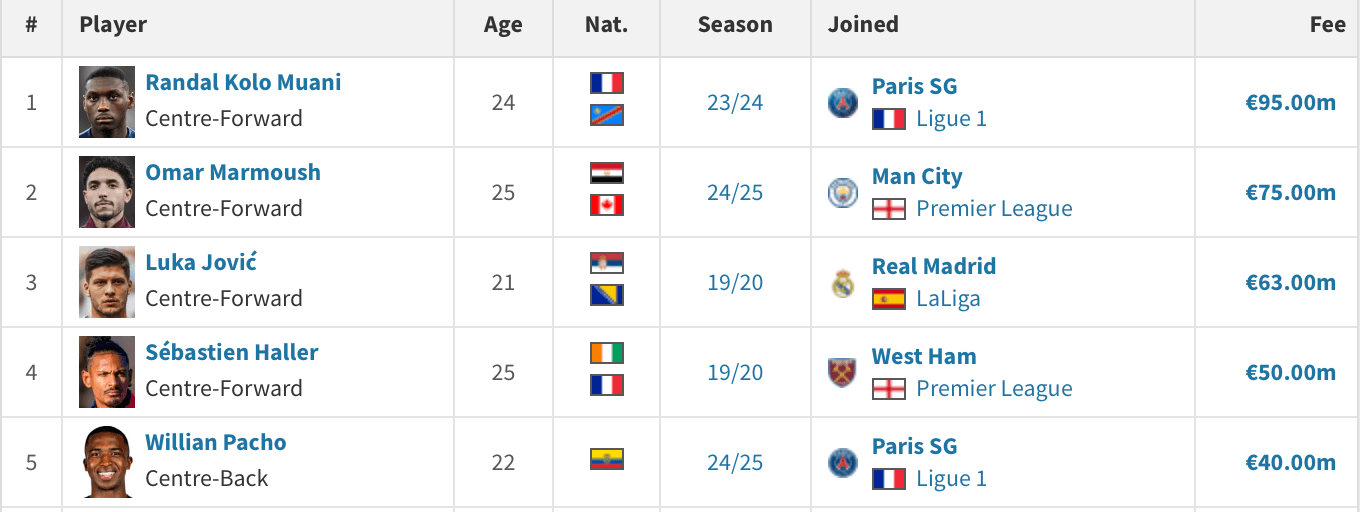Click the Serbia flag in Luka Jović's row
The image size is (1360, 512).
(x=607, y=263)
